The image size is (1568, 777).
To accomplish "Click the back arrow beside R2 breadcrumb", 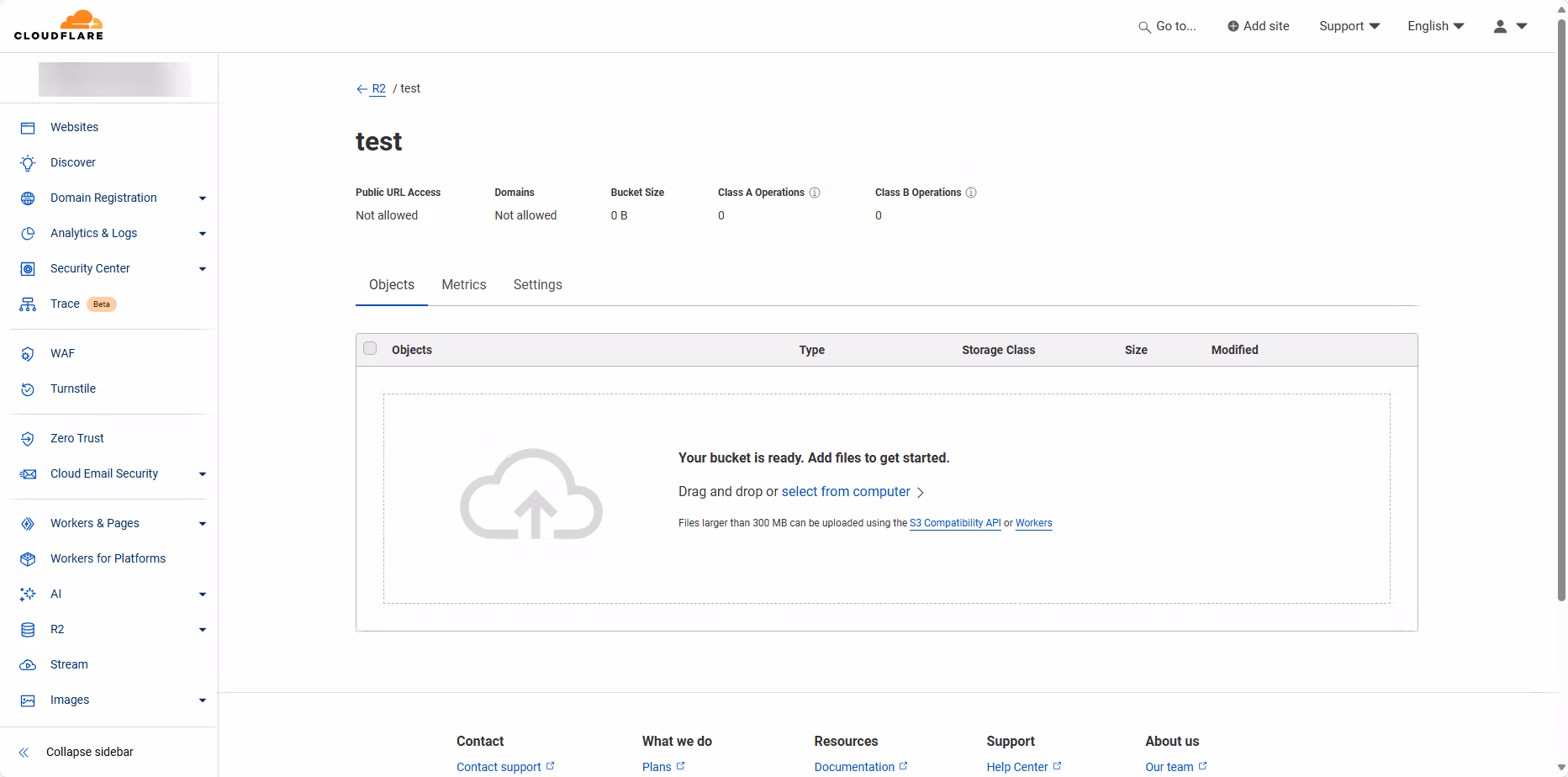I will point(362,89).
